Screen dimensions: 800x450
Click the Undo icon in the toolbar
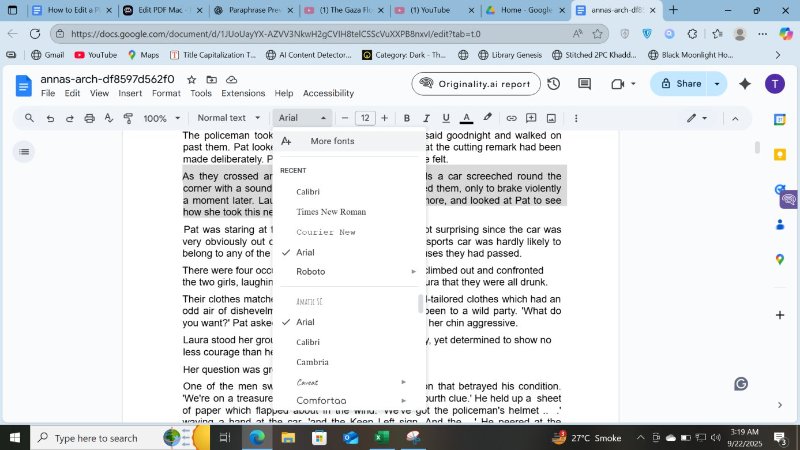[51, 118]
